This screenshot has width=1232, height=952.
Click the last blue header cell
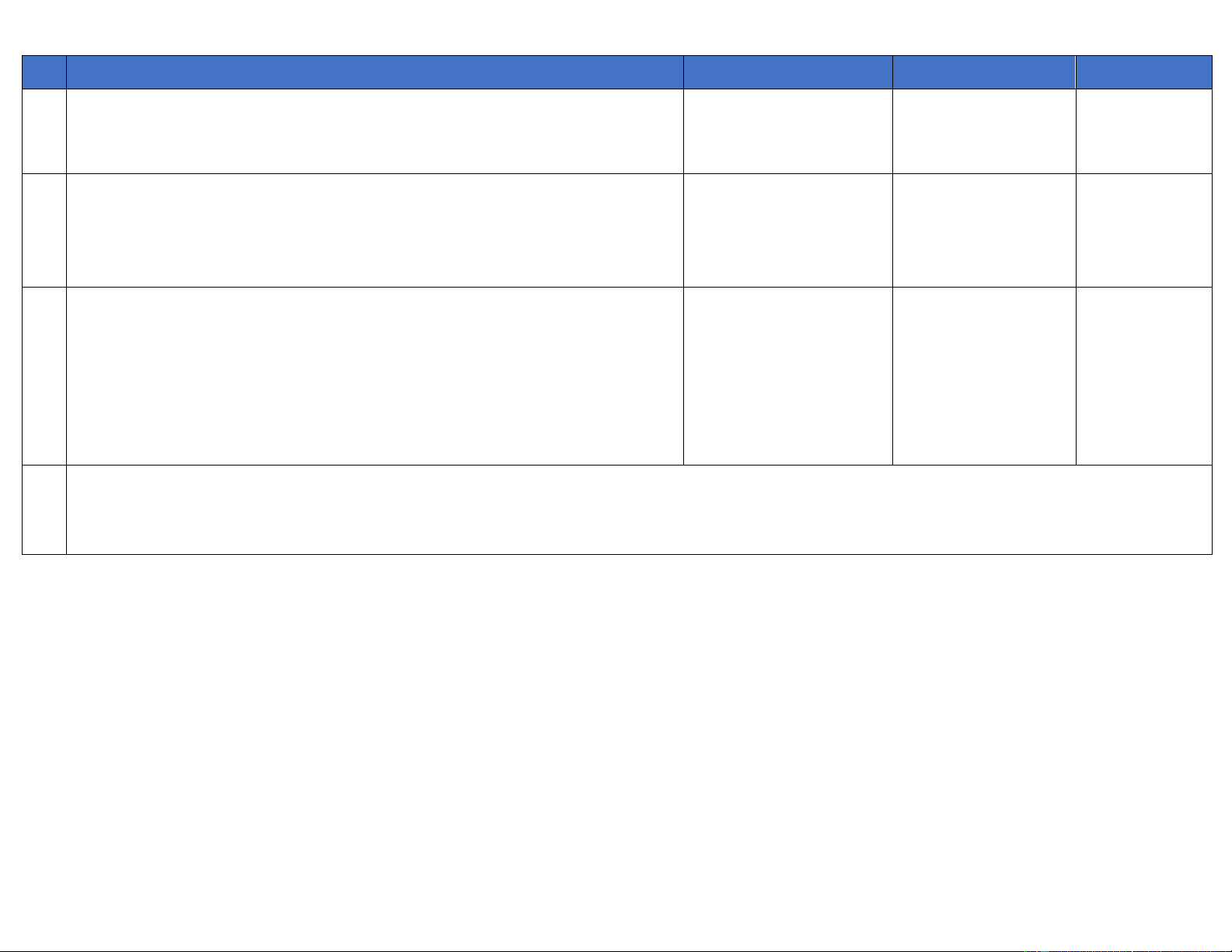1143,72
